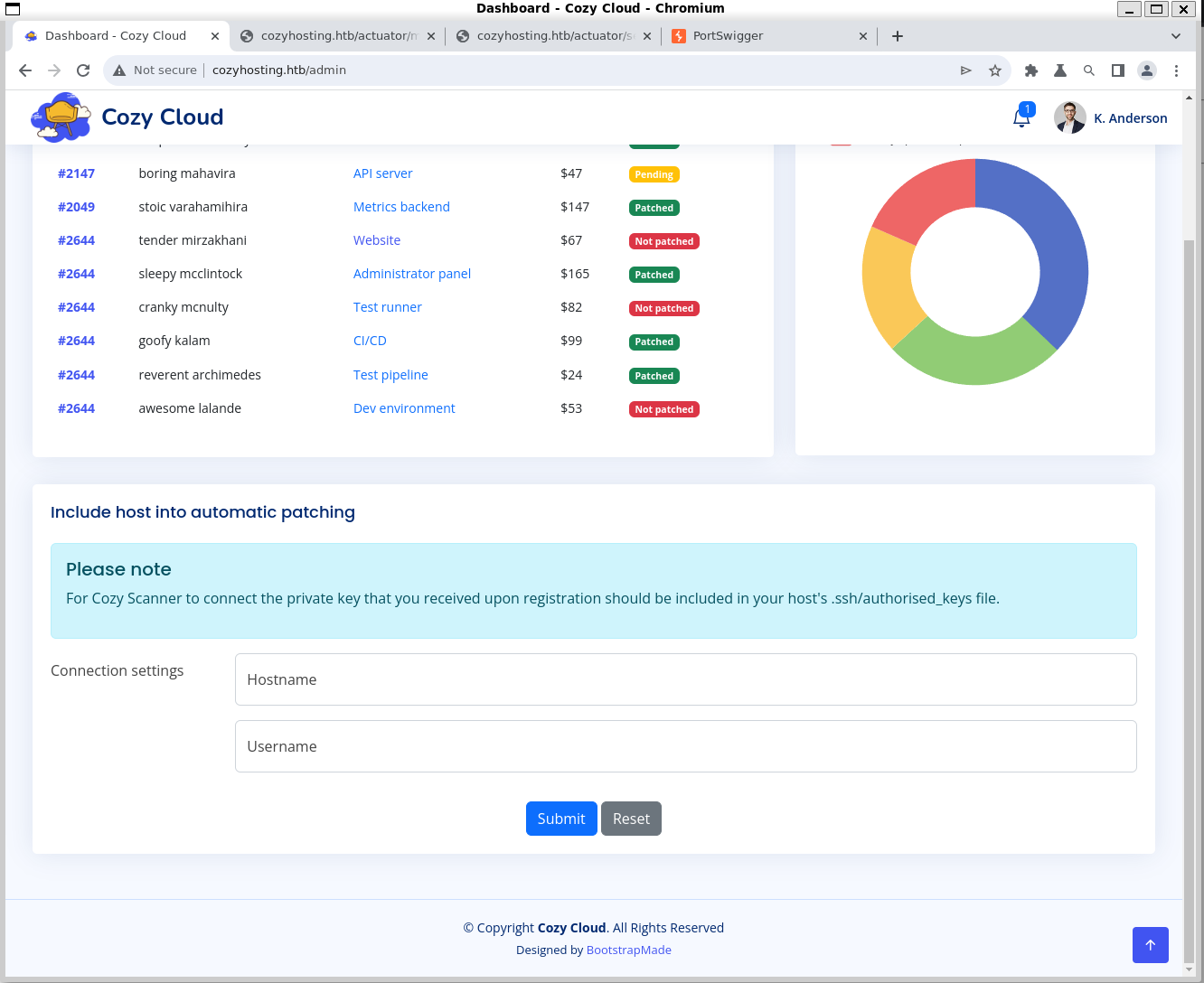Open the Test runner link
The width and height of the screenshot is (1204, 983).
pos(388,307)
